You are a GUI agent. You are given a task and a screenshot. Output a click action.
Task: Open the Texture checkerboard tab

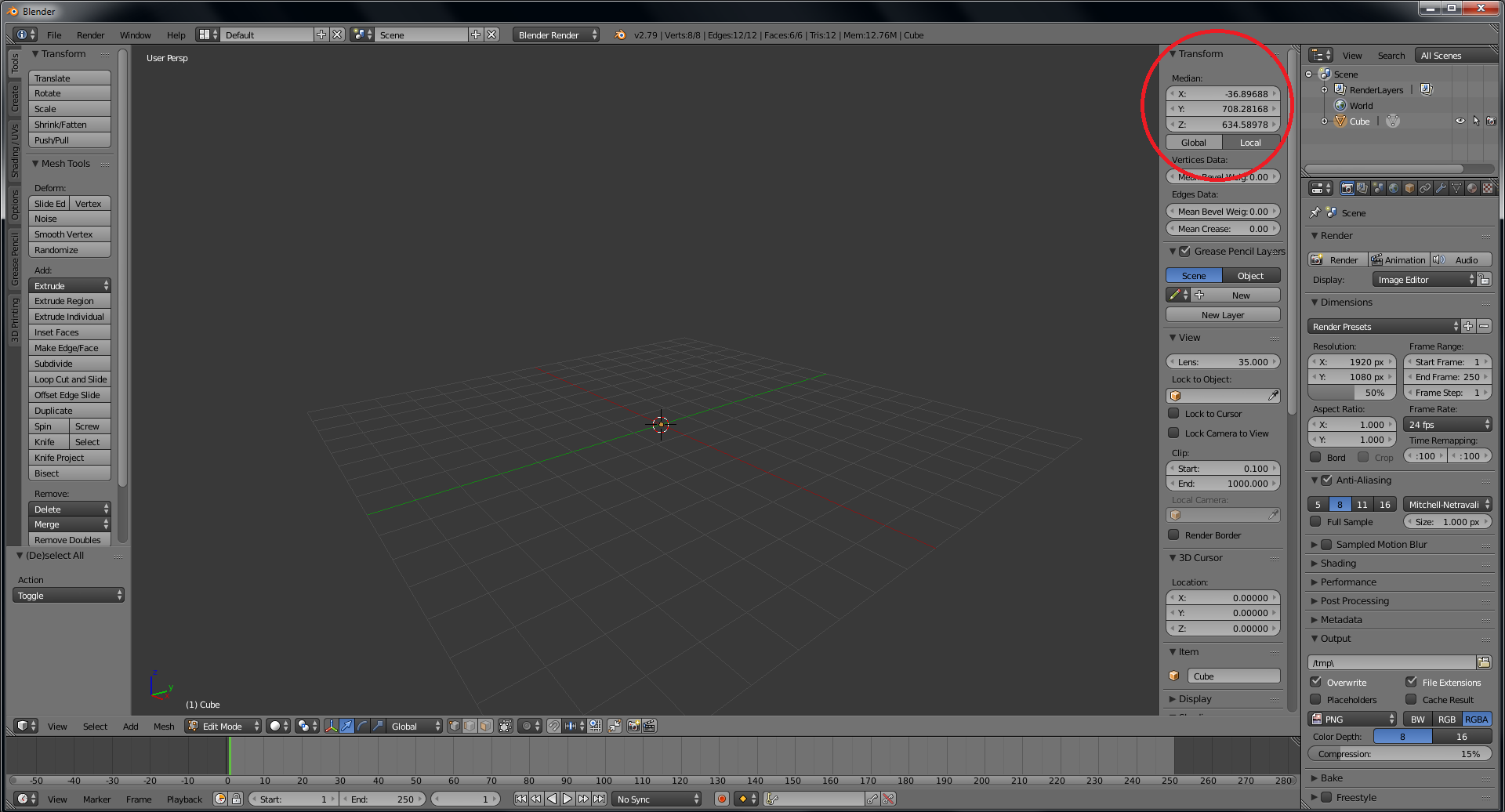click(x=1487, y=188)
